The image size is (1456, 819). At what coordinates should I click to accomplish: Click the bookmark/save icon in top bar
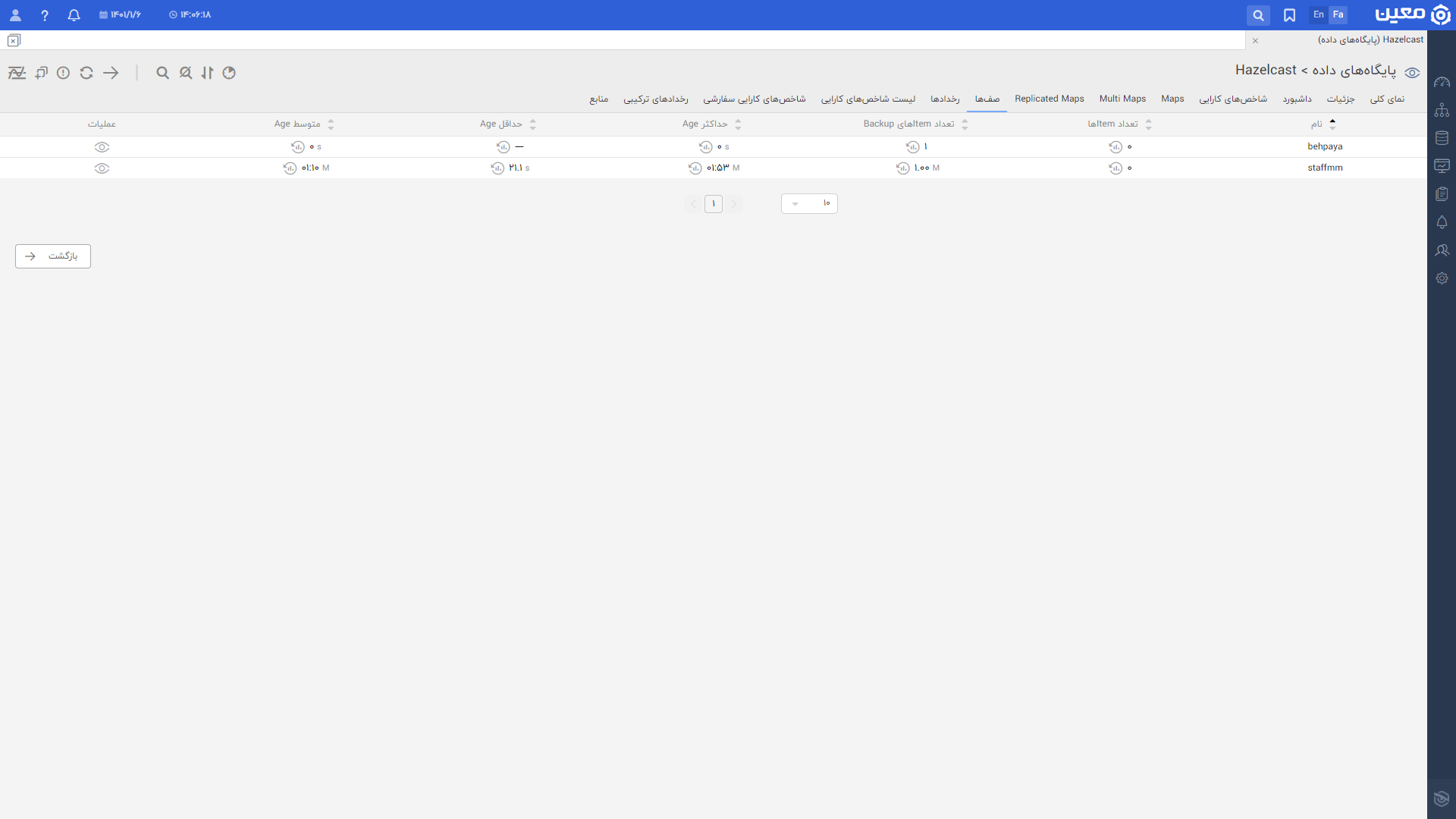(1289, 14)
